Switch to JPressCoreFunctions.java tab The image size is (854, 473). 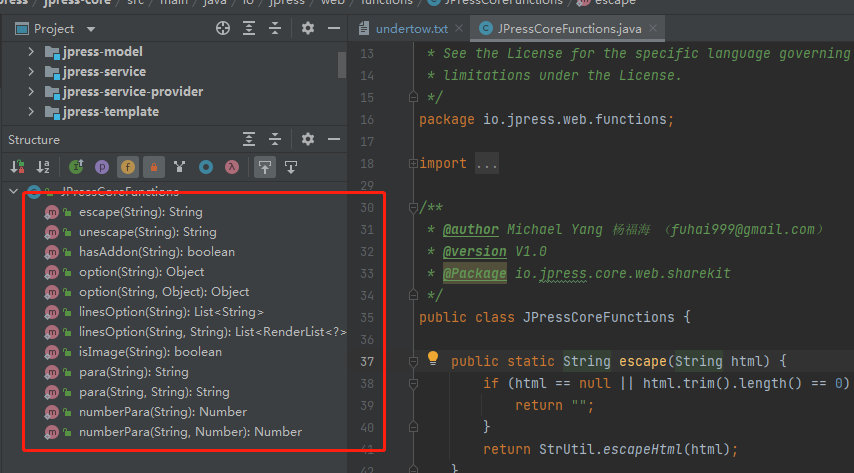(569, 29)
